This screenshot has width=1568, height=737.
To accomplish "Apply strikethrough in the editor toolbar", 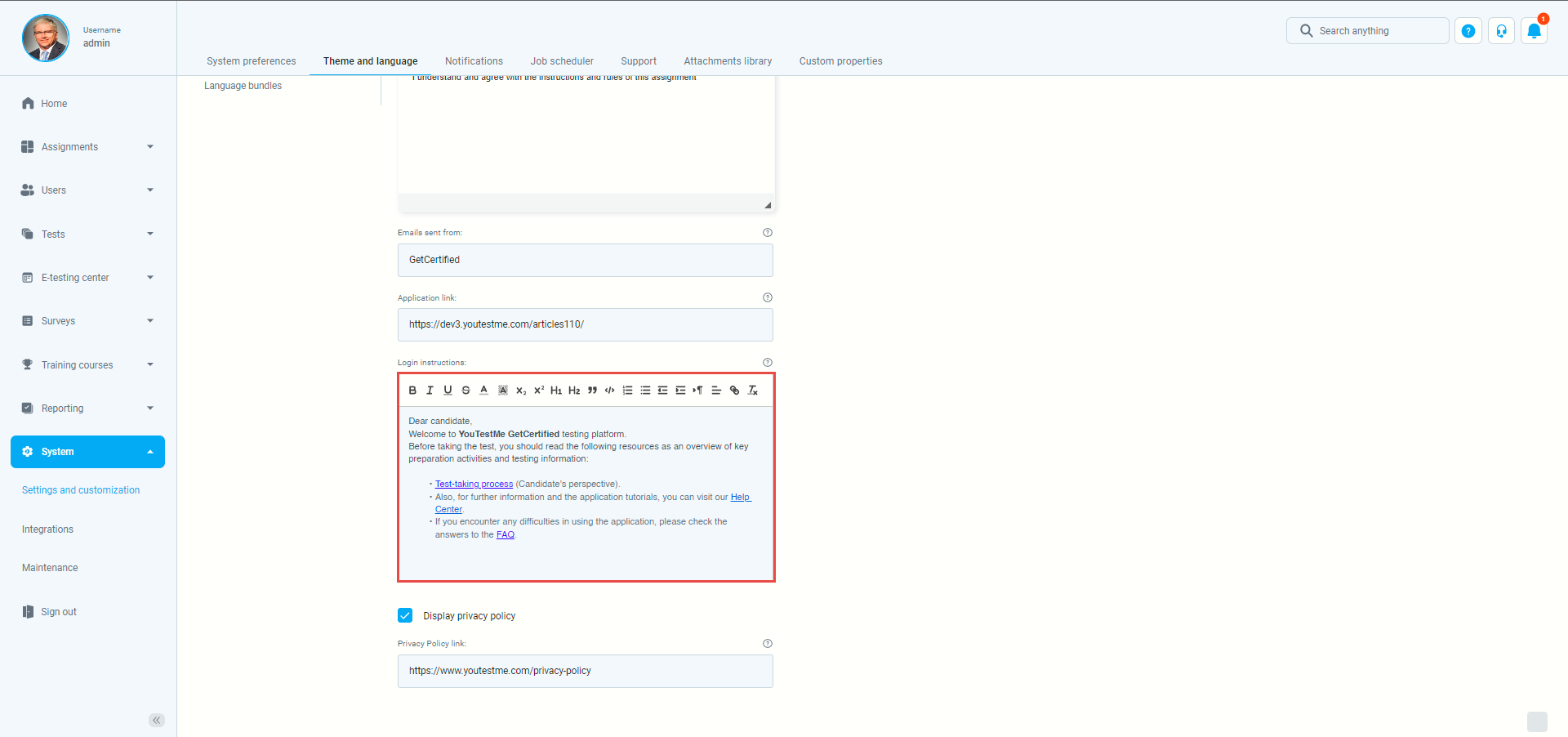I will [x=465, y=391].
